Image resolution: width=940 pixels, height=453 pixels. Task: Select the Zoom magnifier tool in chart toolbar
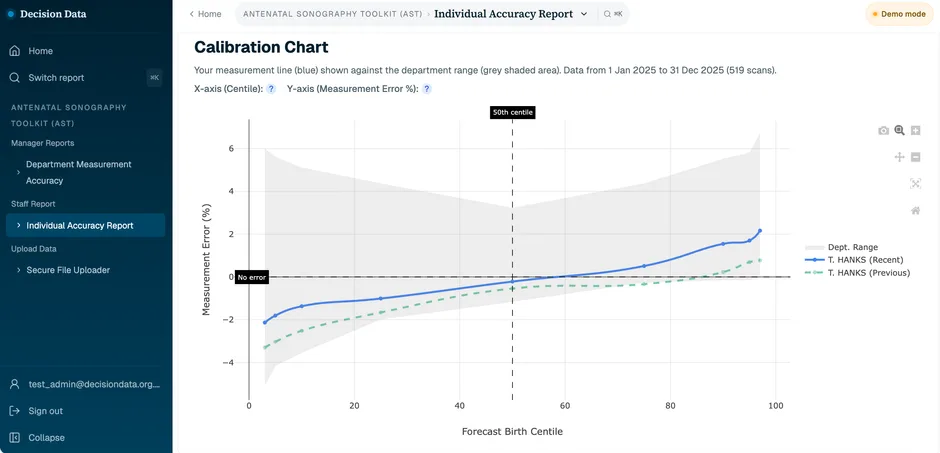(899, 130)
